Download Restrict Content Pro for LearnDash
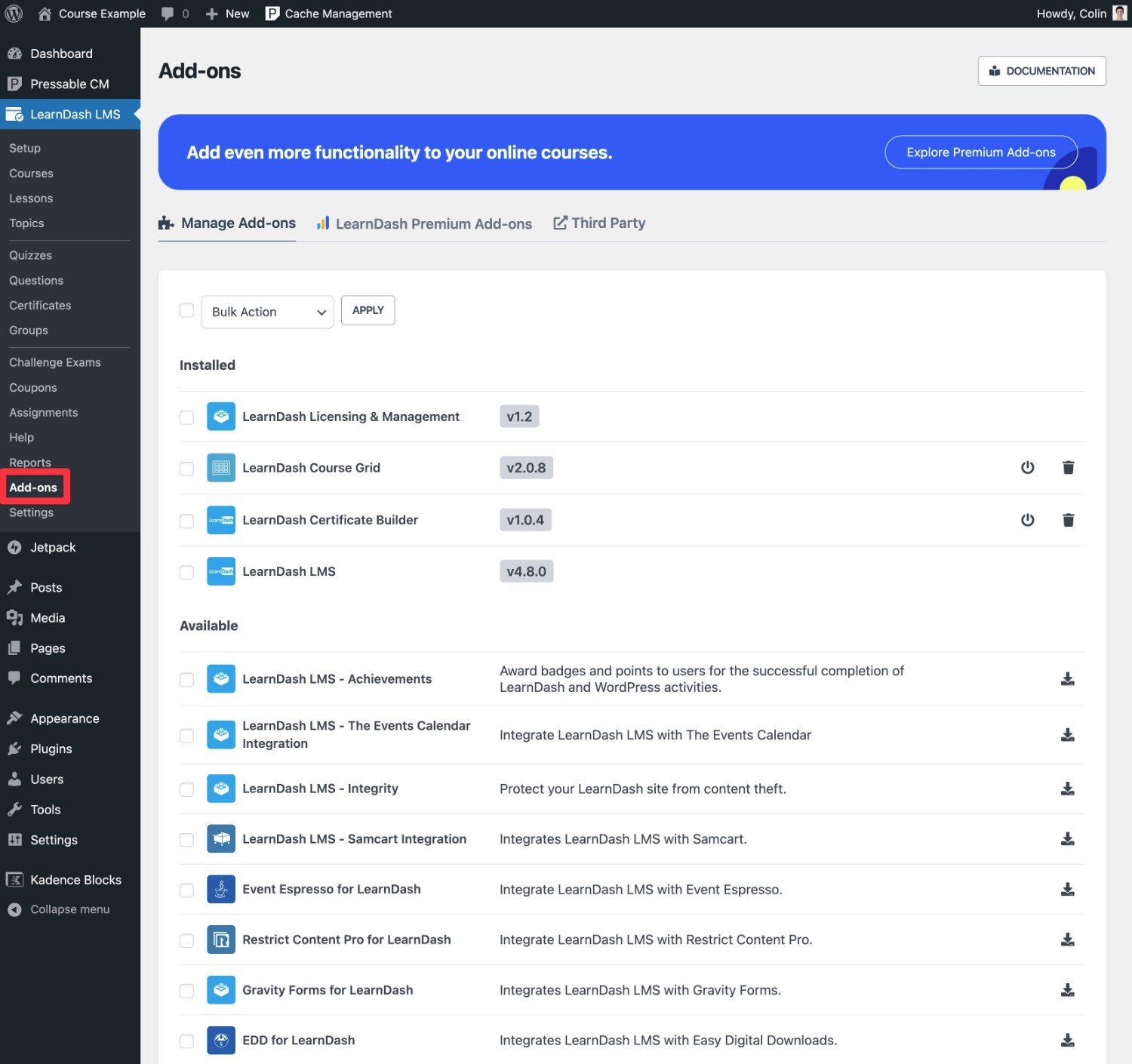The width and height of the screenshot is (1132, 1064). pos(1067,939)
